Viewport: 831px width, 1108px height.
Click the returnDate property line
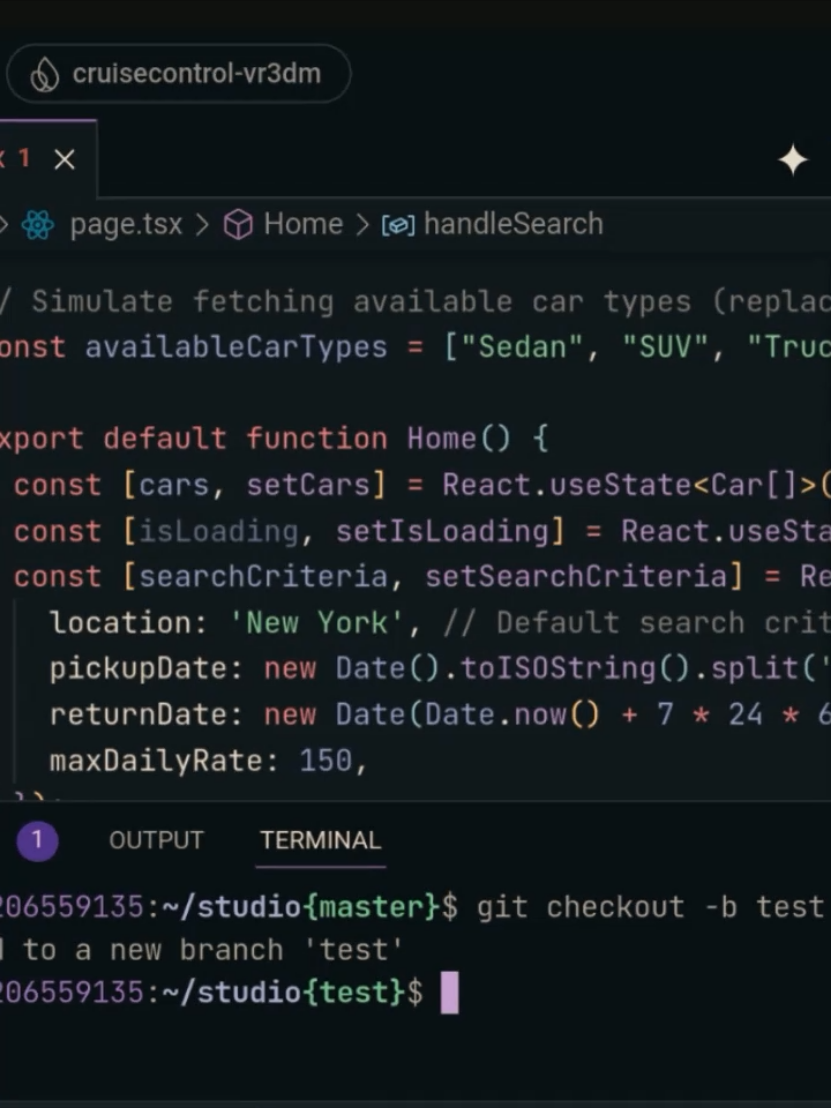point(440,714)
